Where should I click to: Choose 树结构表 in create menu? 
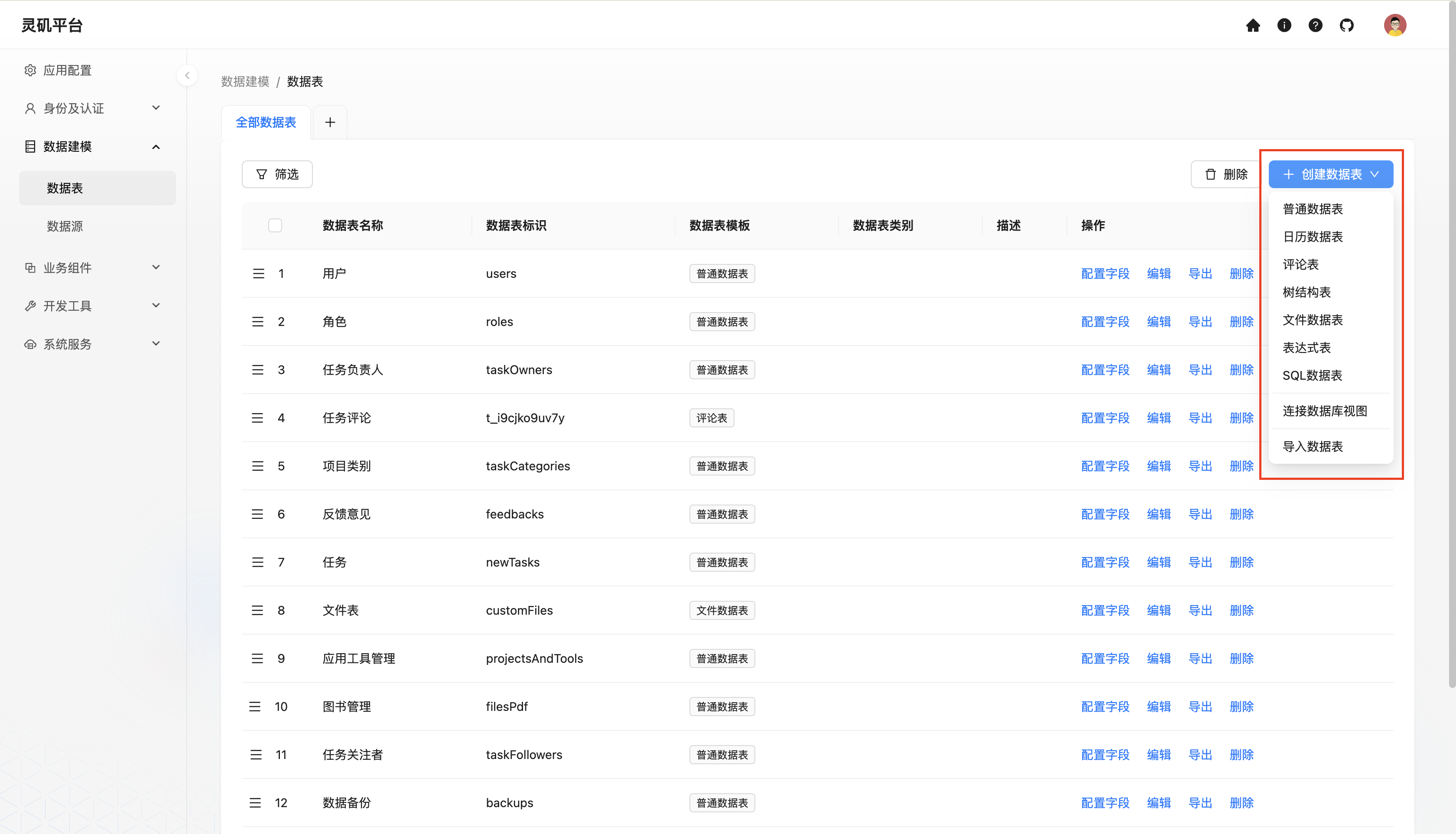pyautogui.click(x=1306, y=292)
